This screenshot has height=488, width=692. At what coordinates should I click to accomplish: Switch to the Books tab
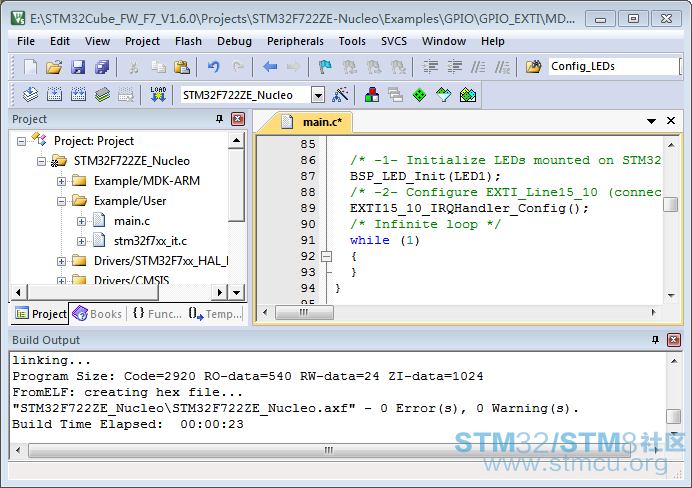coord(98,314)
